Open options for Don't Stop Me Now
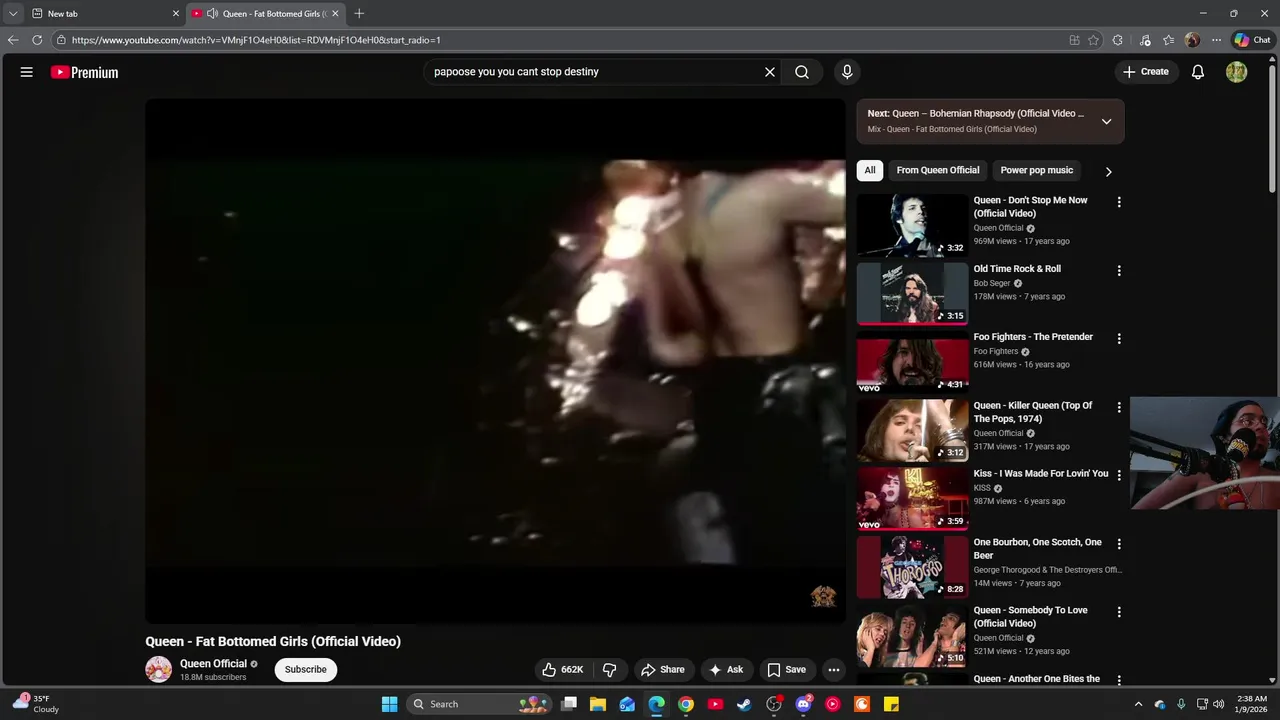 1119,202
